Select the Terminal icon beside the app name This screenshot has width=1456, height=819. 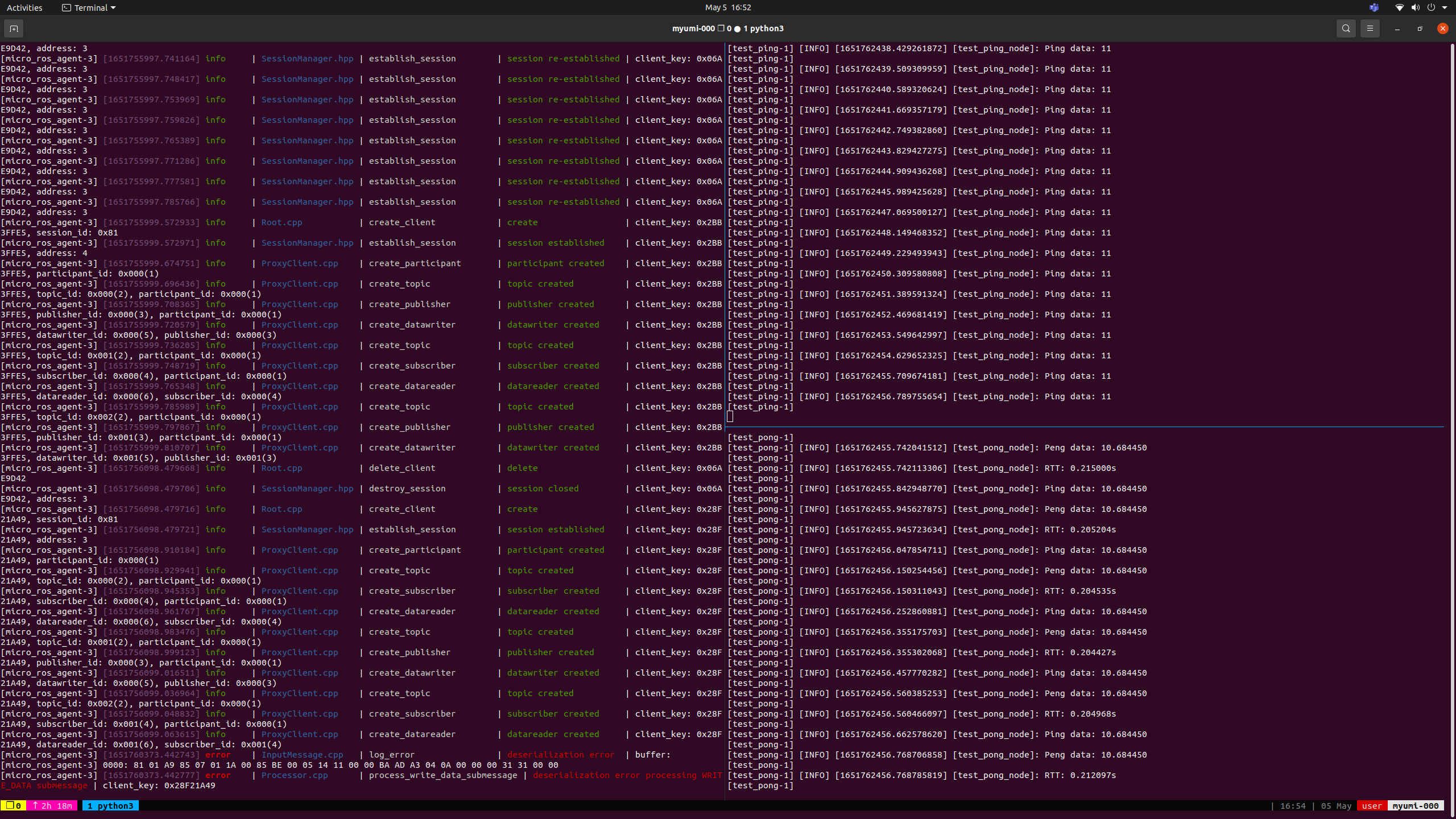(x=66, y=7)
